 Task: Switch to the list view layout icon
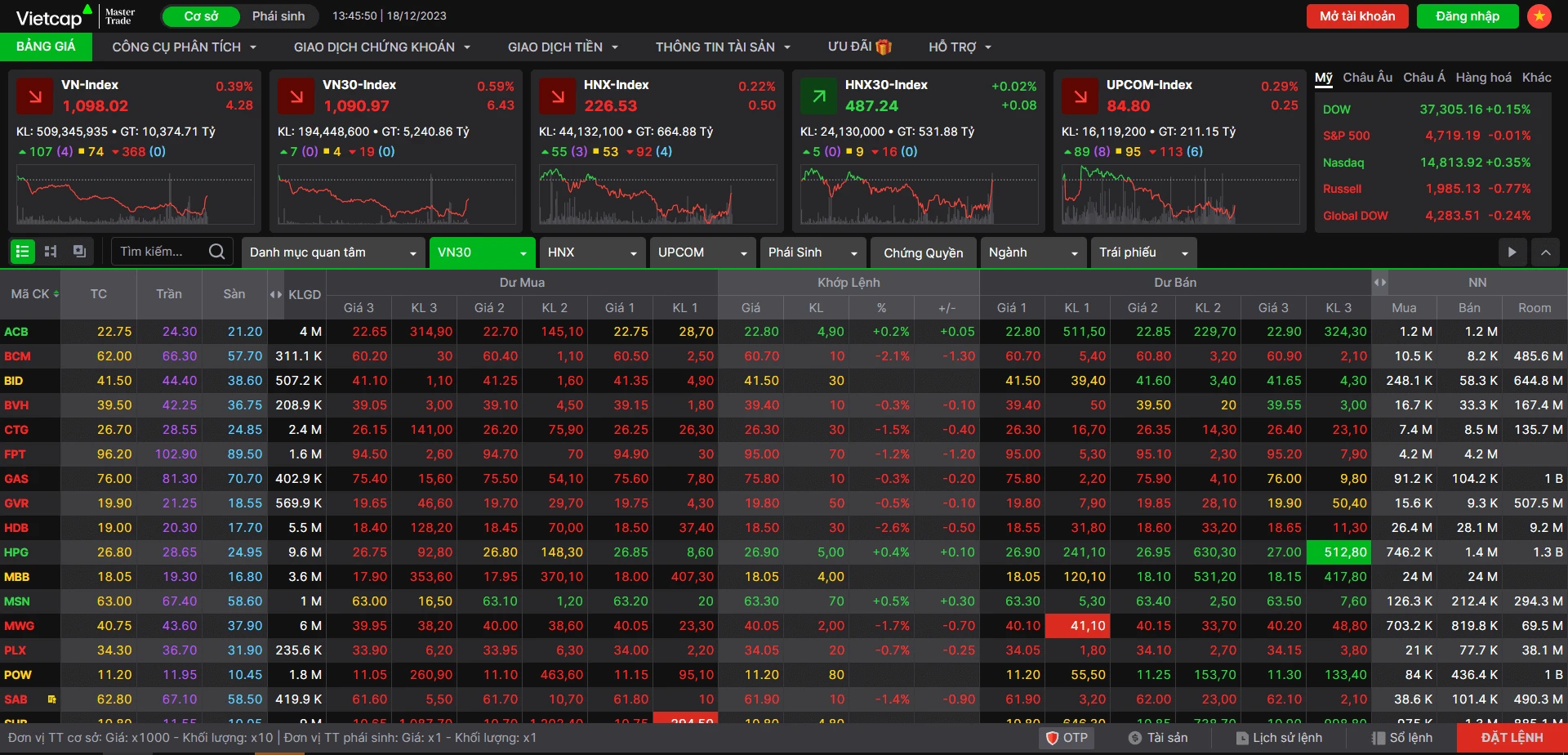pos(23,252)
